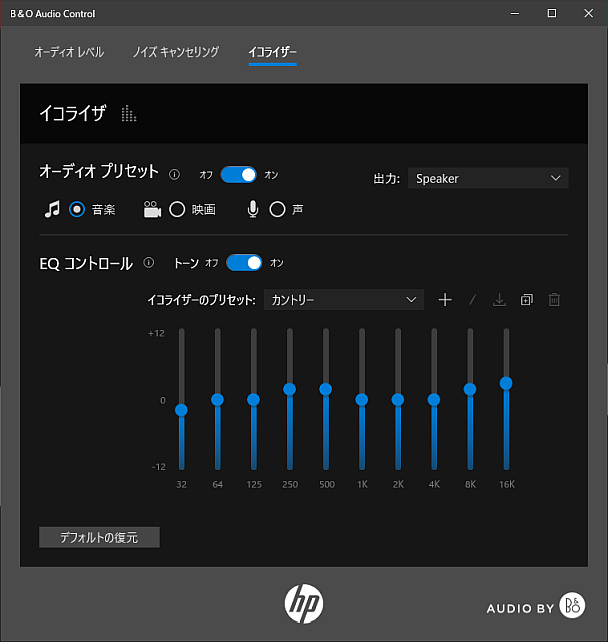Click the 映画 label text
Viewport: 608px width, 642px height.
(x=203, y=210)
